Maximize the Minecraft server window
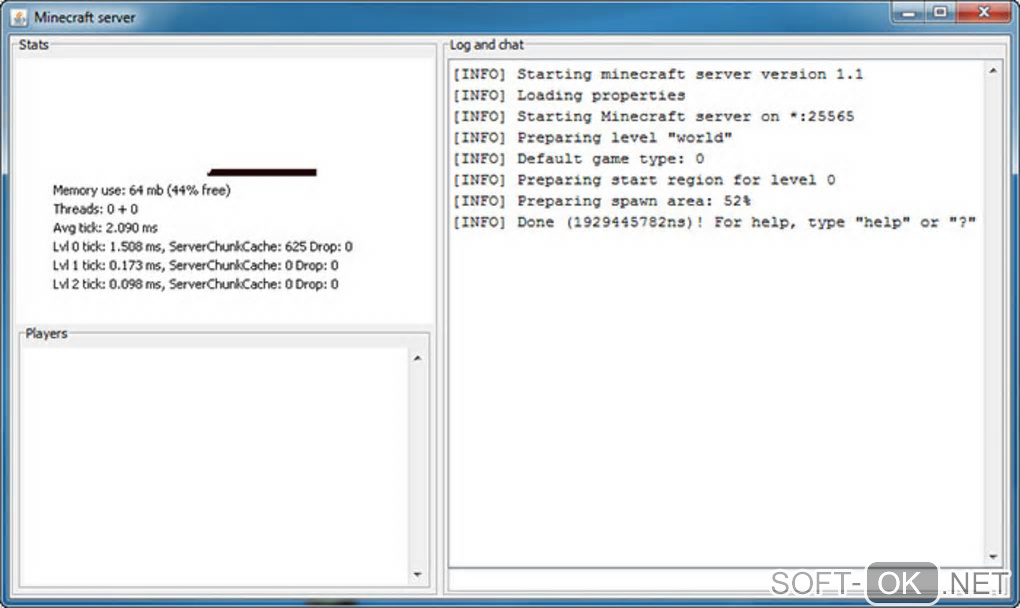This screenshot has height=608, width=1020. pyautogui.click(x=940, y=13)
